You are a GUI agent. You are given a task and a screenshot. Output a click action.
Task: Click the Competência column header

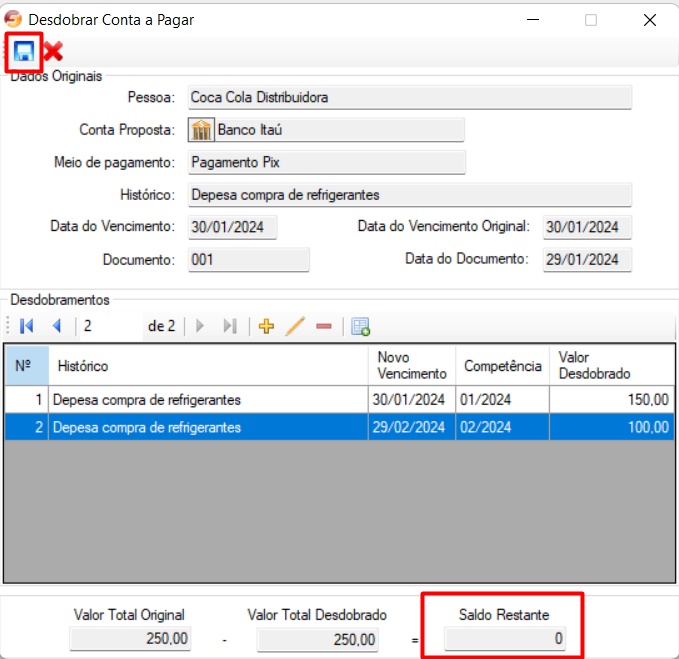[502, 365]
